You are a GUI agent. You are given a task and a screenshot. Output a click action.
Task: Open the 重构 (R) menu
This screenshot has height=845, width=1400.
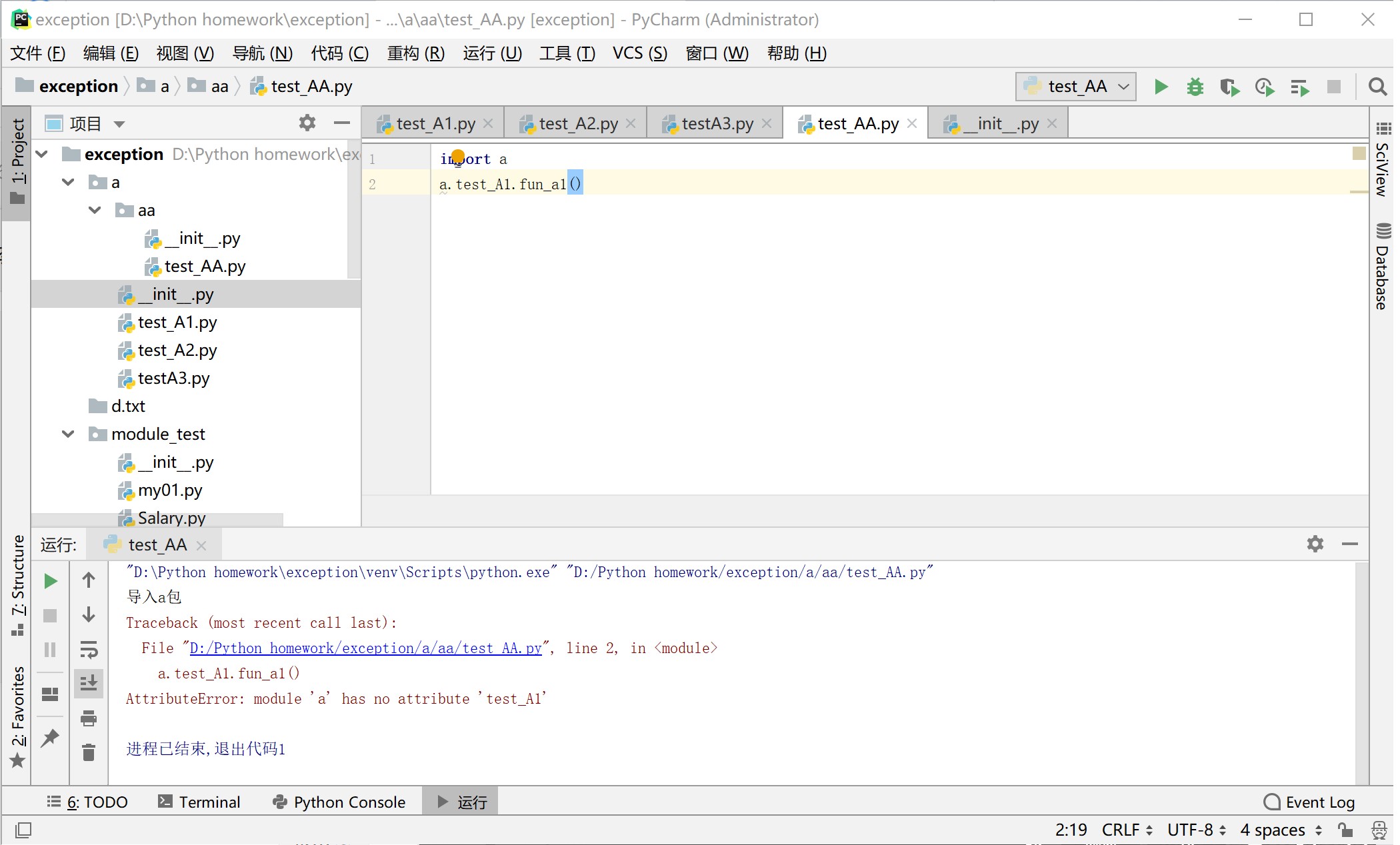[x=416, y=53]
